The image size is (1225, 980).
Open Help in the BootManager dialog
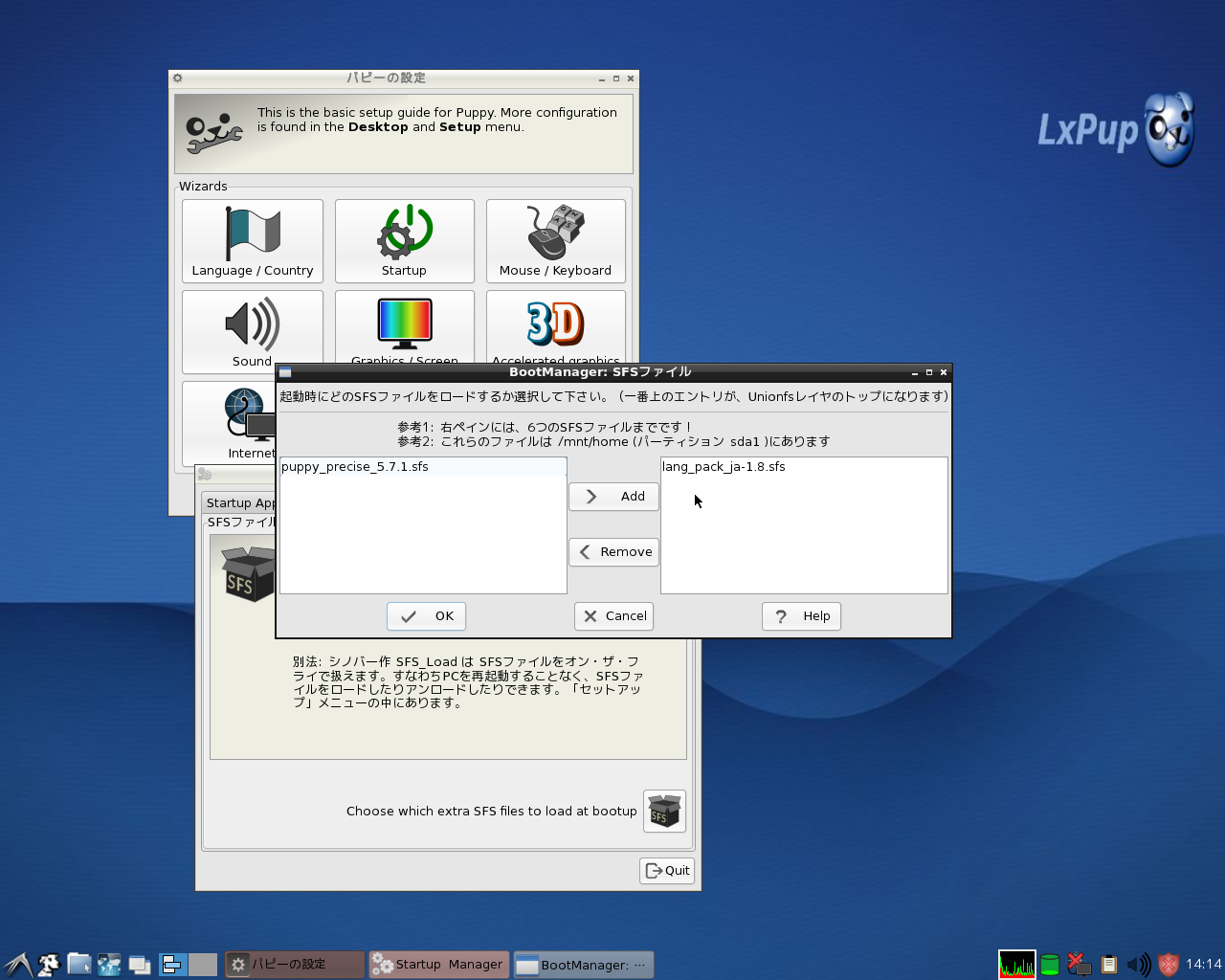click(x=801, y=616)
